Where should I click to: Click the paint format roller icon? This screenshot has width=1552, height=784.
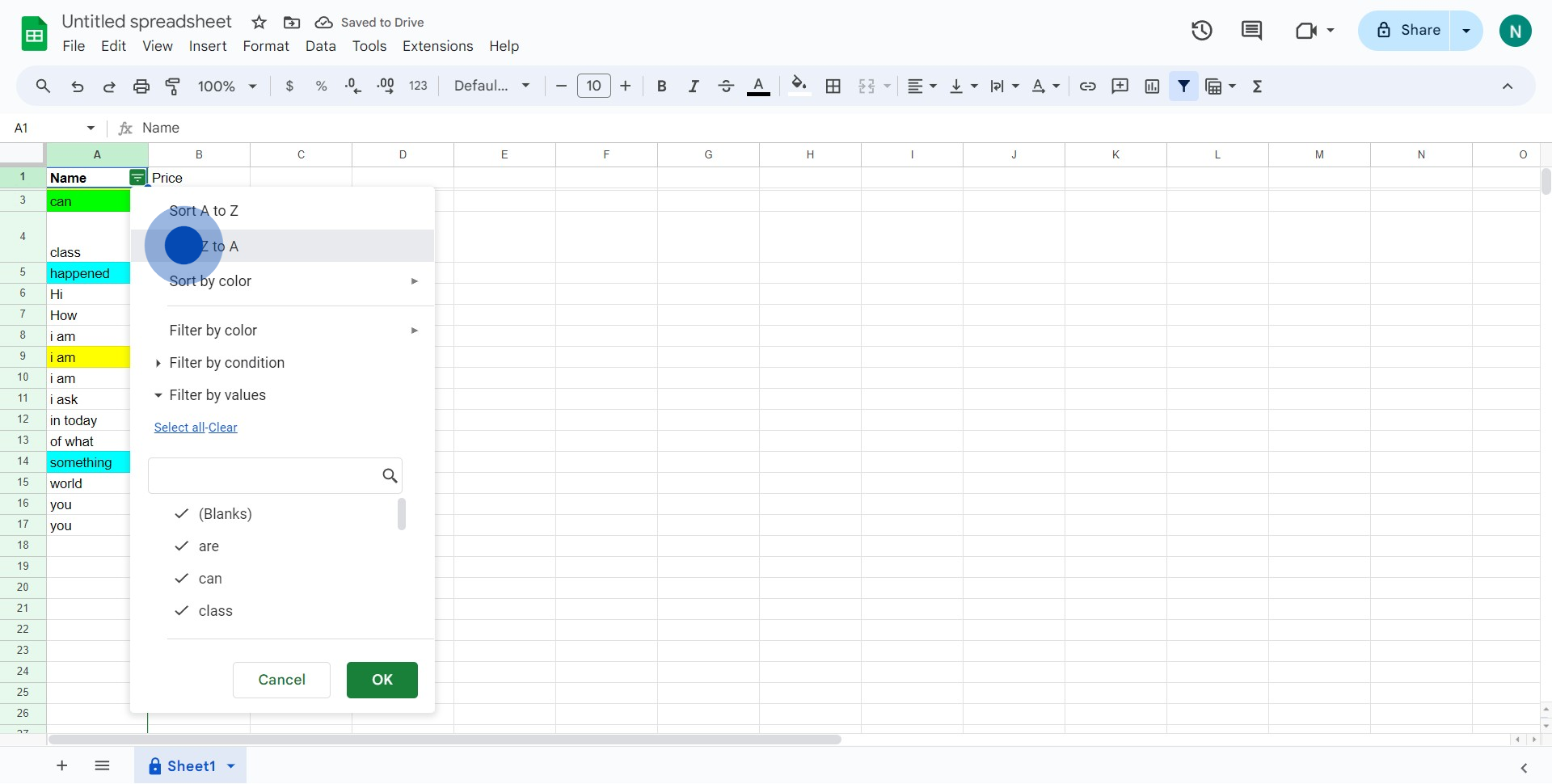pyautogui.click(x=173, y=86)
